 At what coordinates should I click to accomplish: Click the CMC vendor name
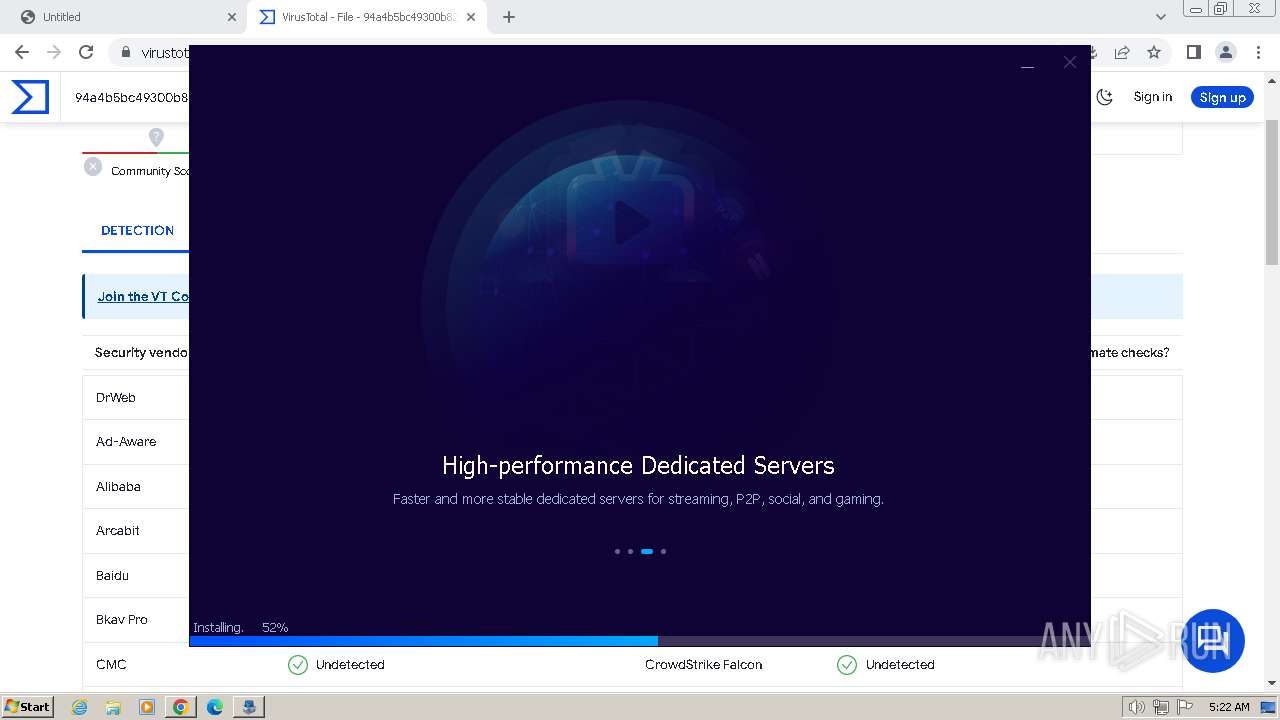point(111,664)
